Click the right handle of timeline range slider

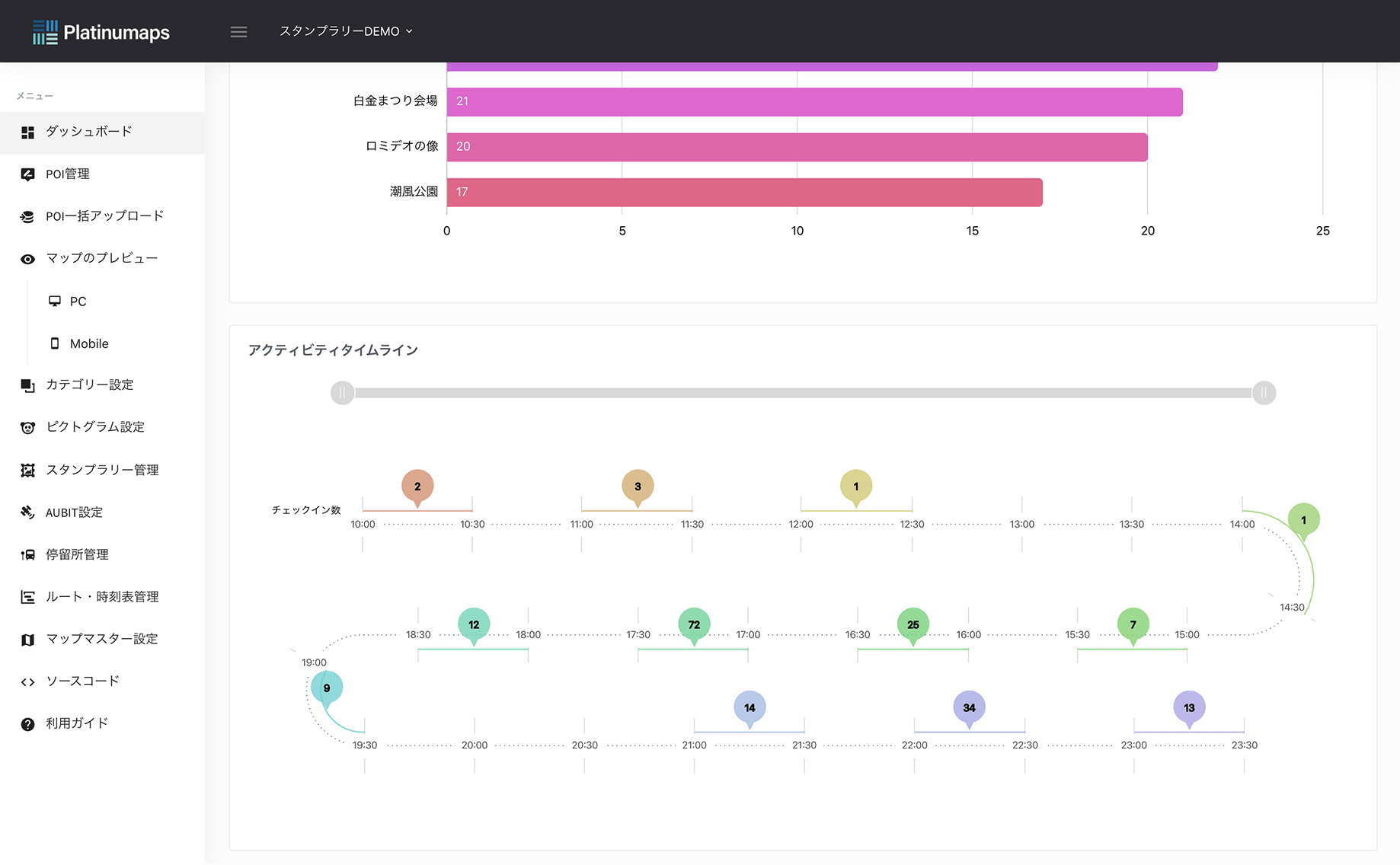click(1264, 393)
